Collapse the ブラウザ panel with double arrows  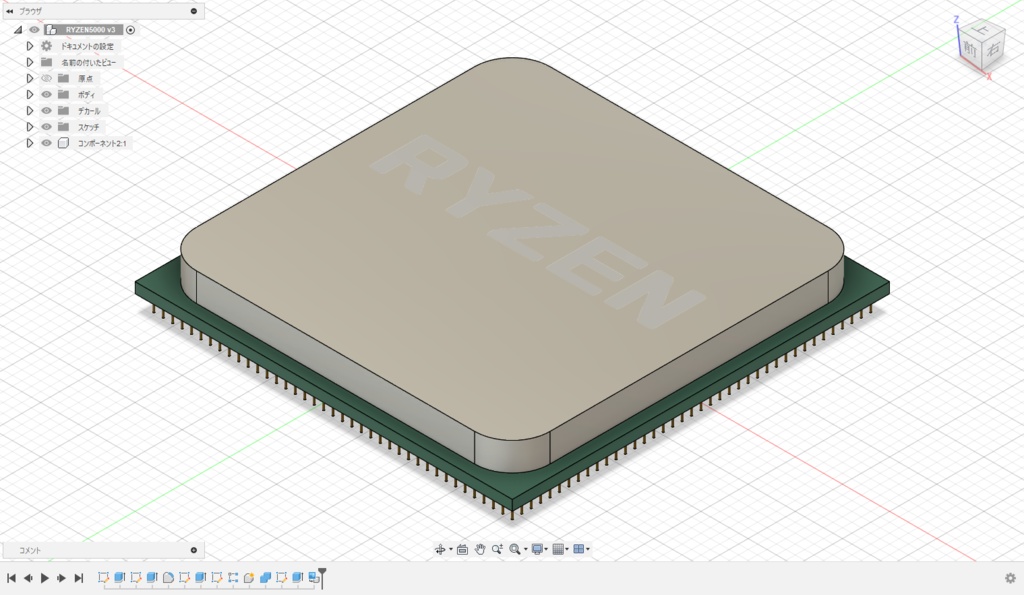pyautogui.click(x=10, y=11)
